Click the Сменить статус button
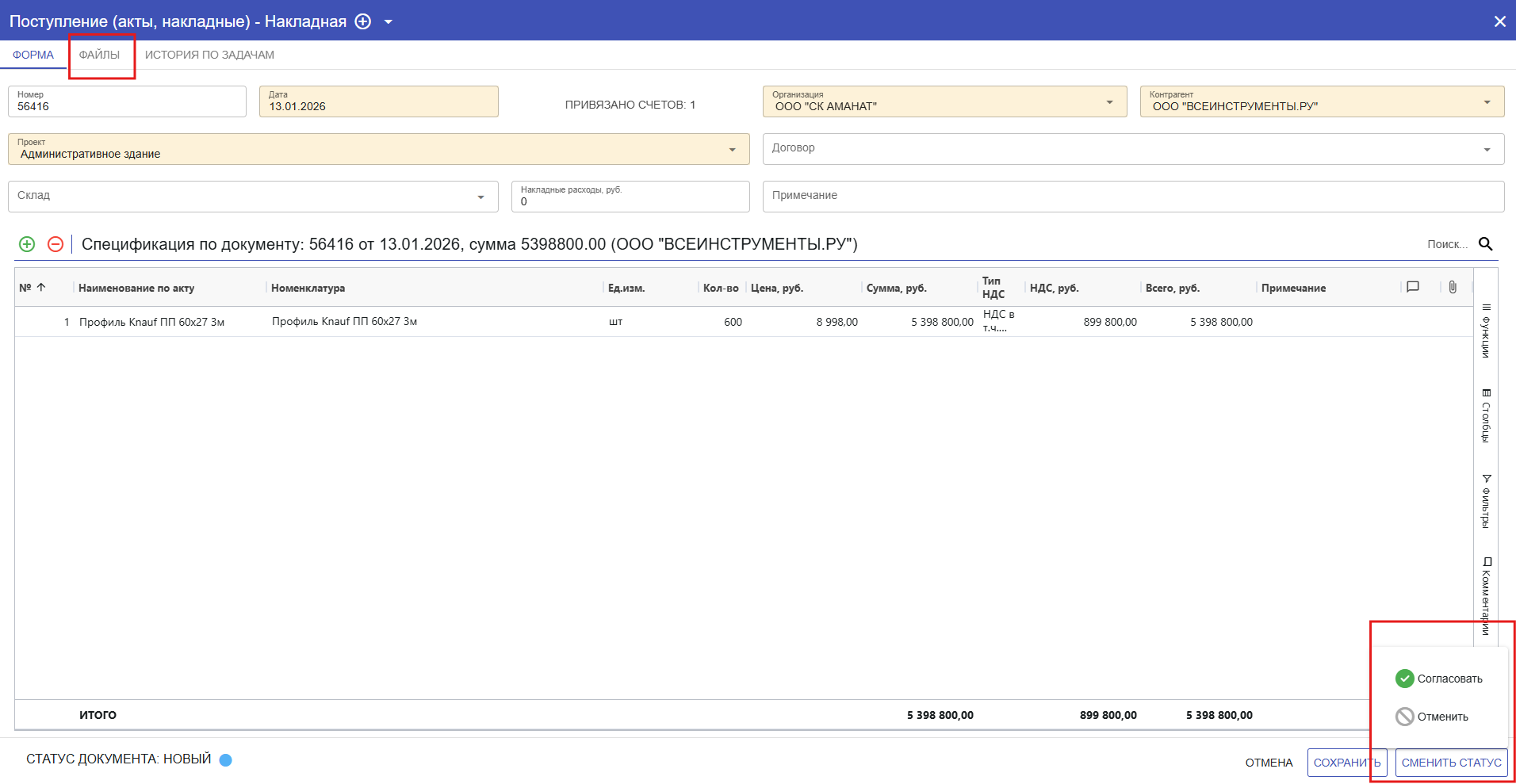This screenshot has width=1516, height=784. click(x=1451, y=763)
